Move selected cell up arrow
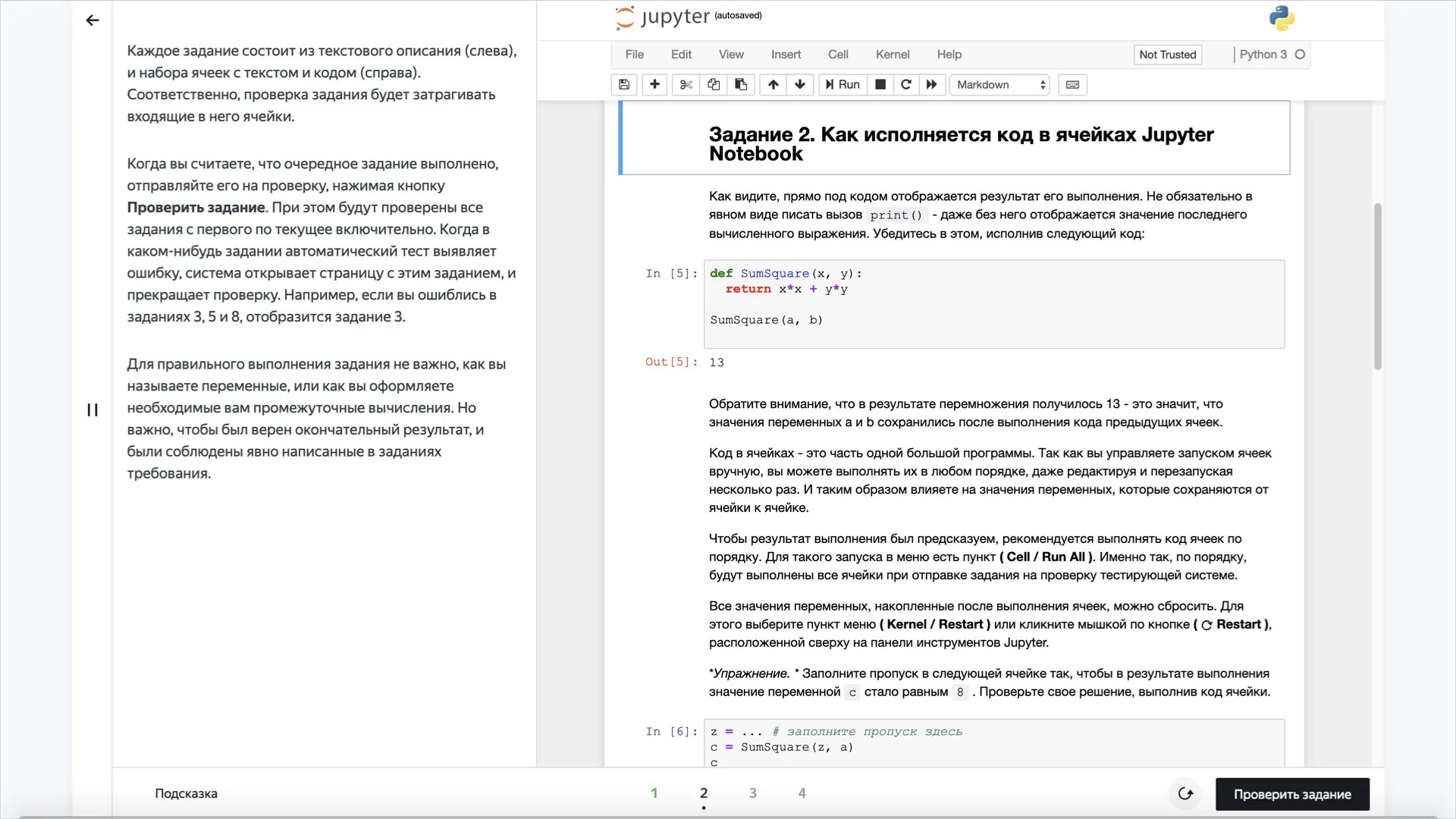The image size is (1456, 819). click(x=773, y=85)
